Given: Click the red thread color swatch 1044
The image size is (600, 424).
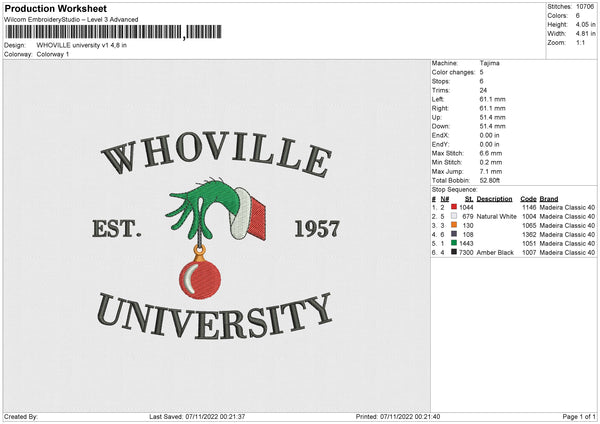Looking at the screenshot, I should (454, 207).
